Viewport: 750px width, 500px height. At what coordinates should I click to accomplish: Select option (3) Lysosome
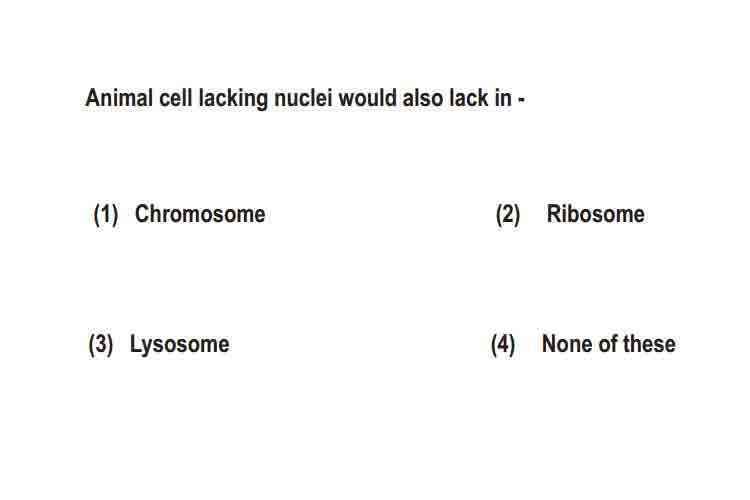tap(159, 344)
